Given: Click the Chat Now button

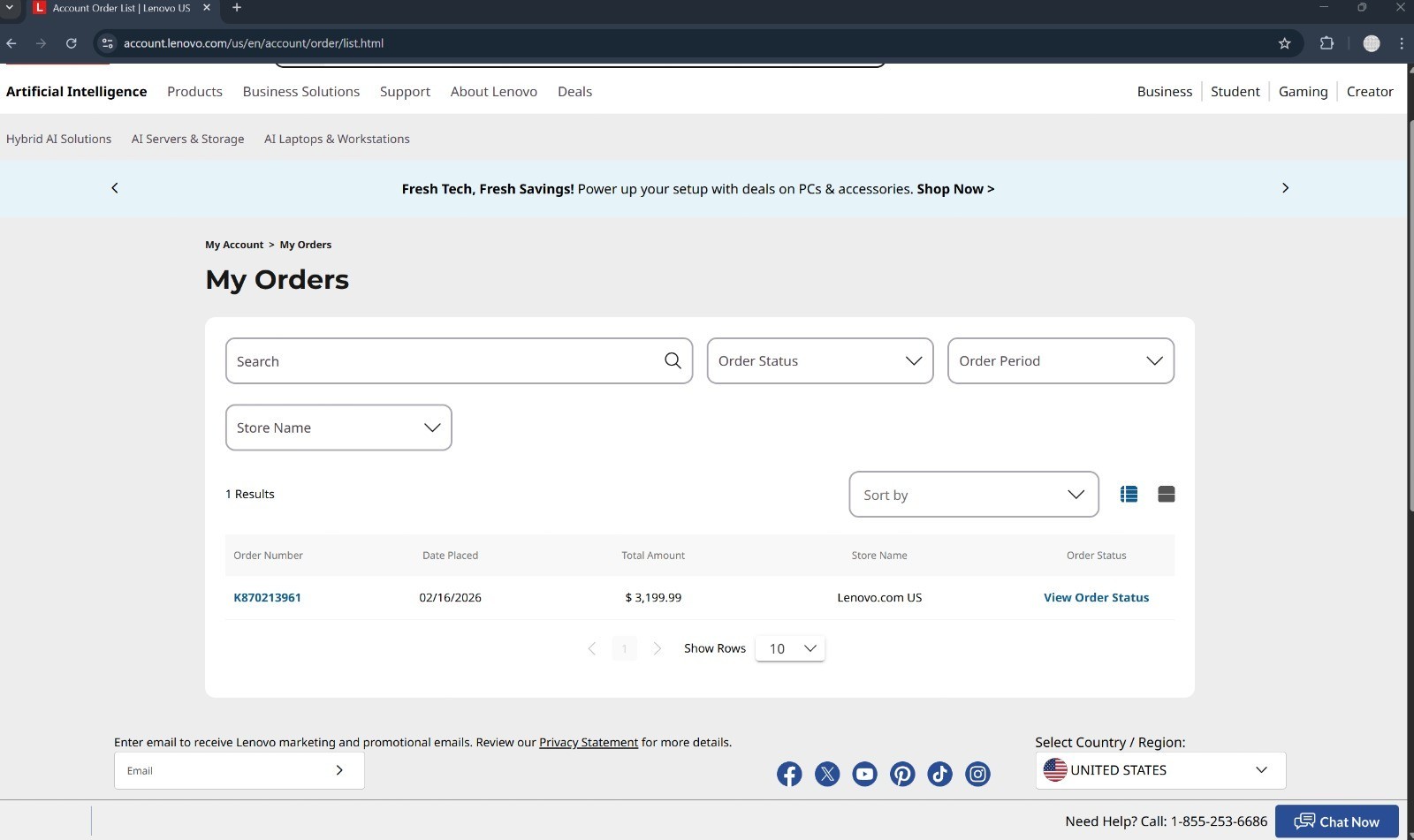Looking at the screenshot, I should pyautogui.click(x=1336, y=821).
